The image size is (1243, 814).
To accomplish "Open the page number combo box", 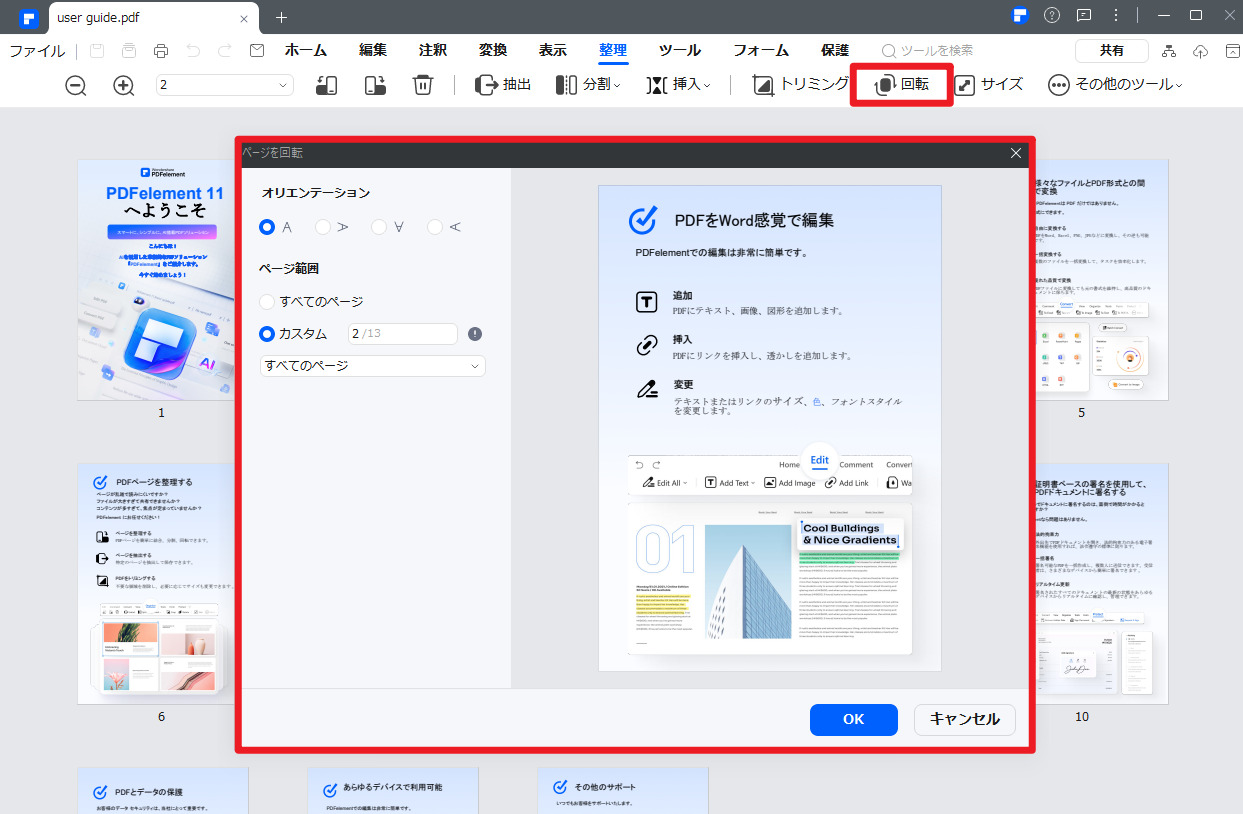I will (224, 85).
